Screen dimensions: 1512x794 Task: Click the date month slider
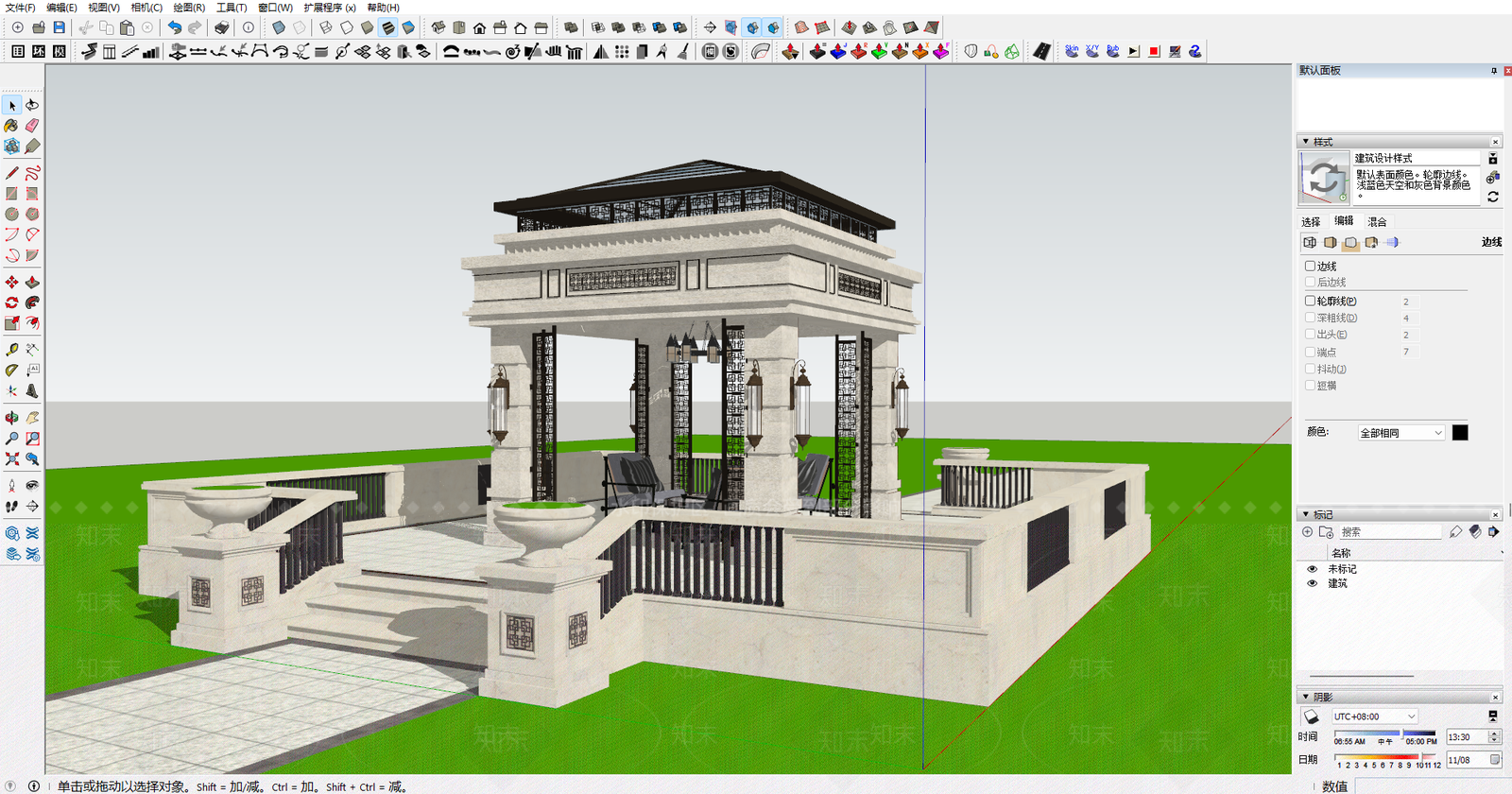point(1387,757)
